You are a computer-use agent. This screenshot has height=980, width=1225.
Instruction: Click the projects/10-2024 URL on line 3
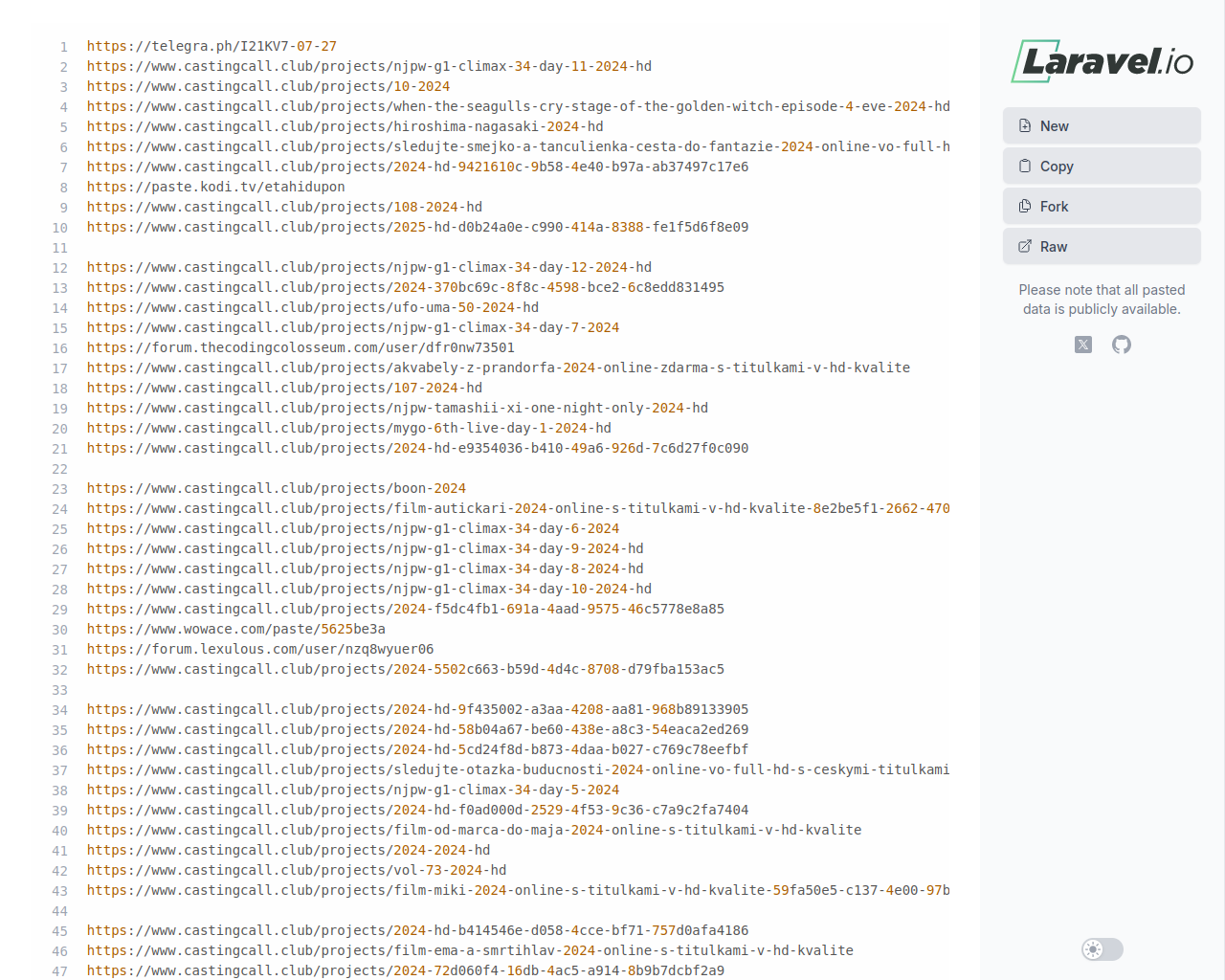[268, 86]
